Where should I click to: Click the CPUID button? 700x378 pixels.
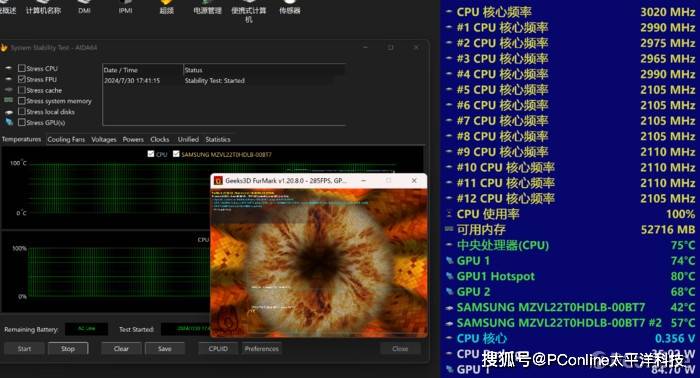[218, 349]
